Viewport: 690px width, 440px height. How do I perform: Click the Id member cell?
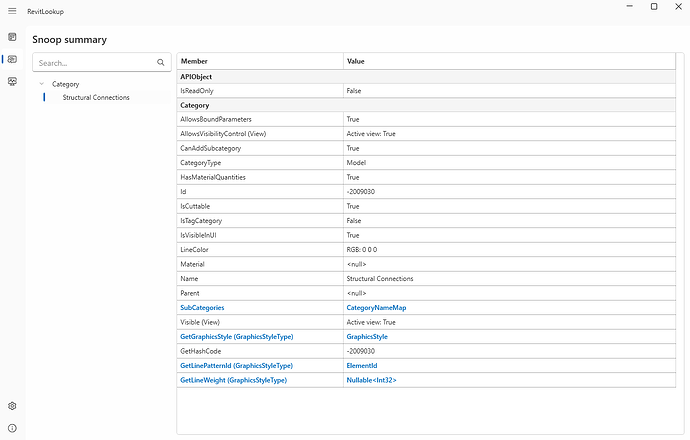(x=260, y=192)
